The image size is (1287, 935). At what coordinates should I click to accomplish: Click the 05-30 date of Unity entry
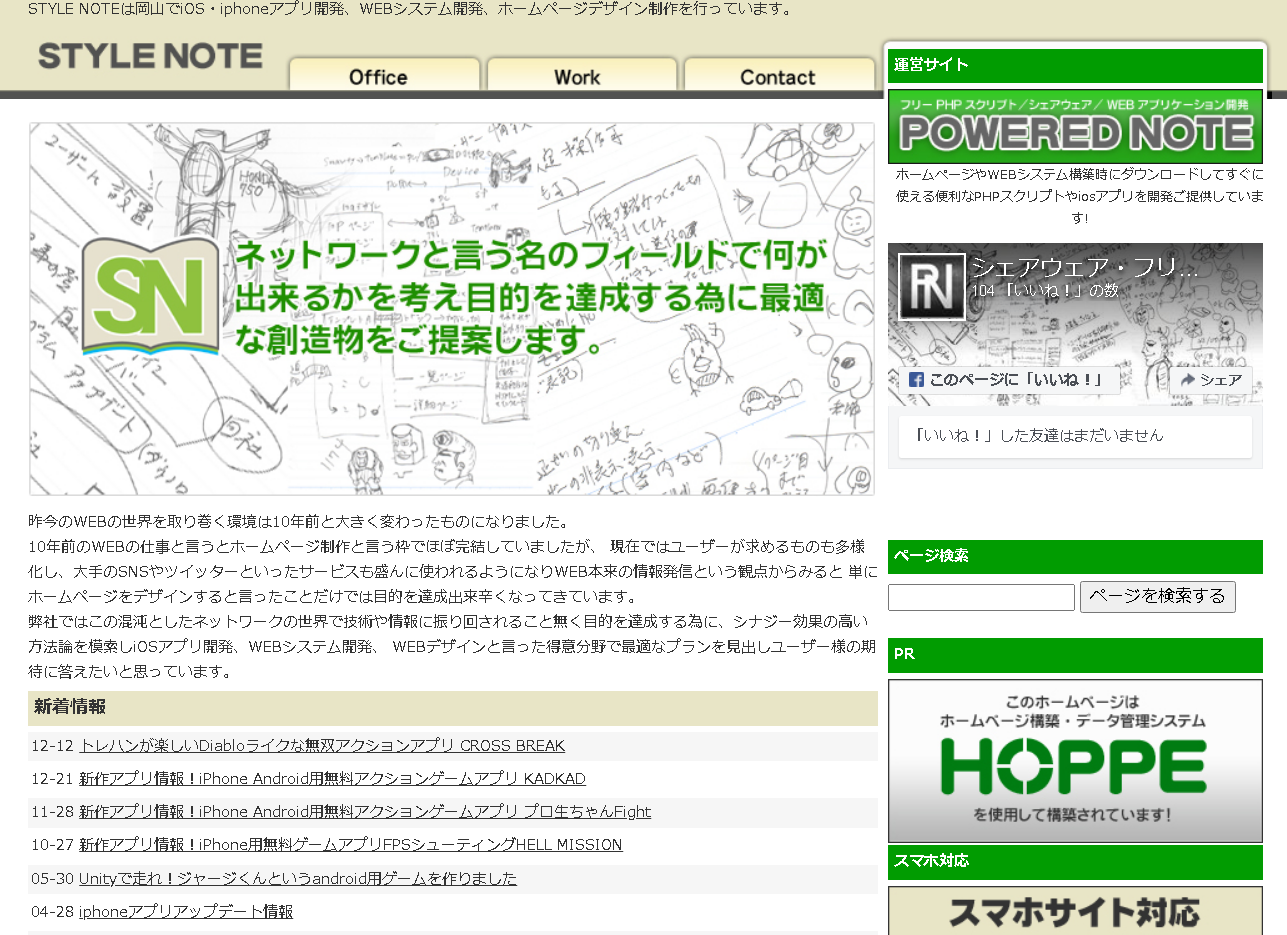(x=52, y=879)
